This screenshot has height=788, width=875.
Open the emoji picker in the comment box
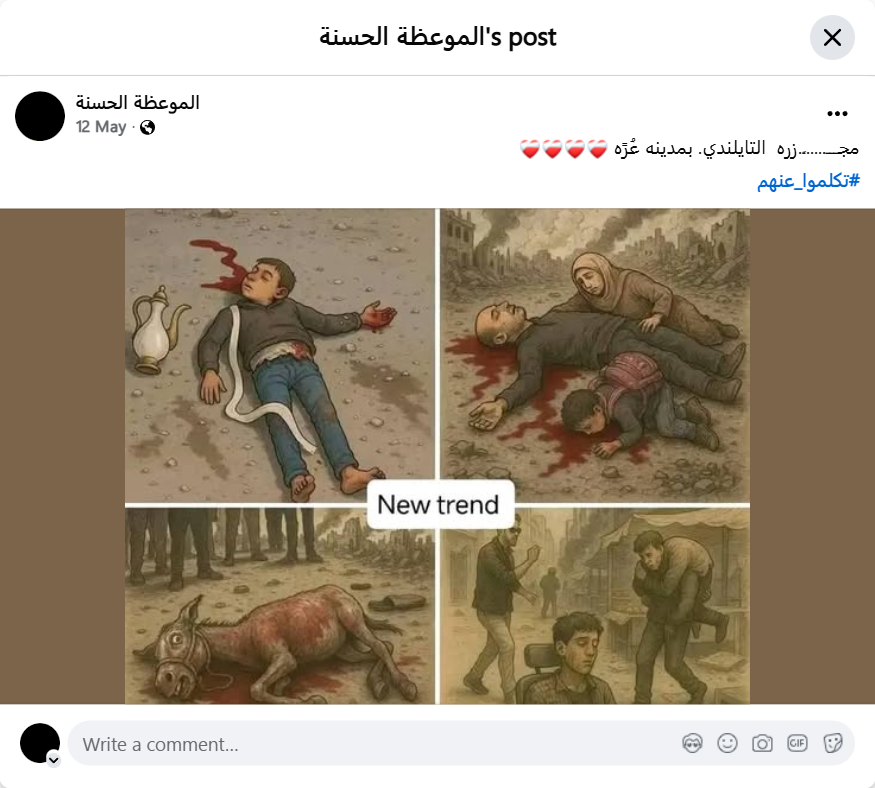tap(727, 743)
